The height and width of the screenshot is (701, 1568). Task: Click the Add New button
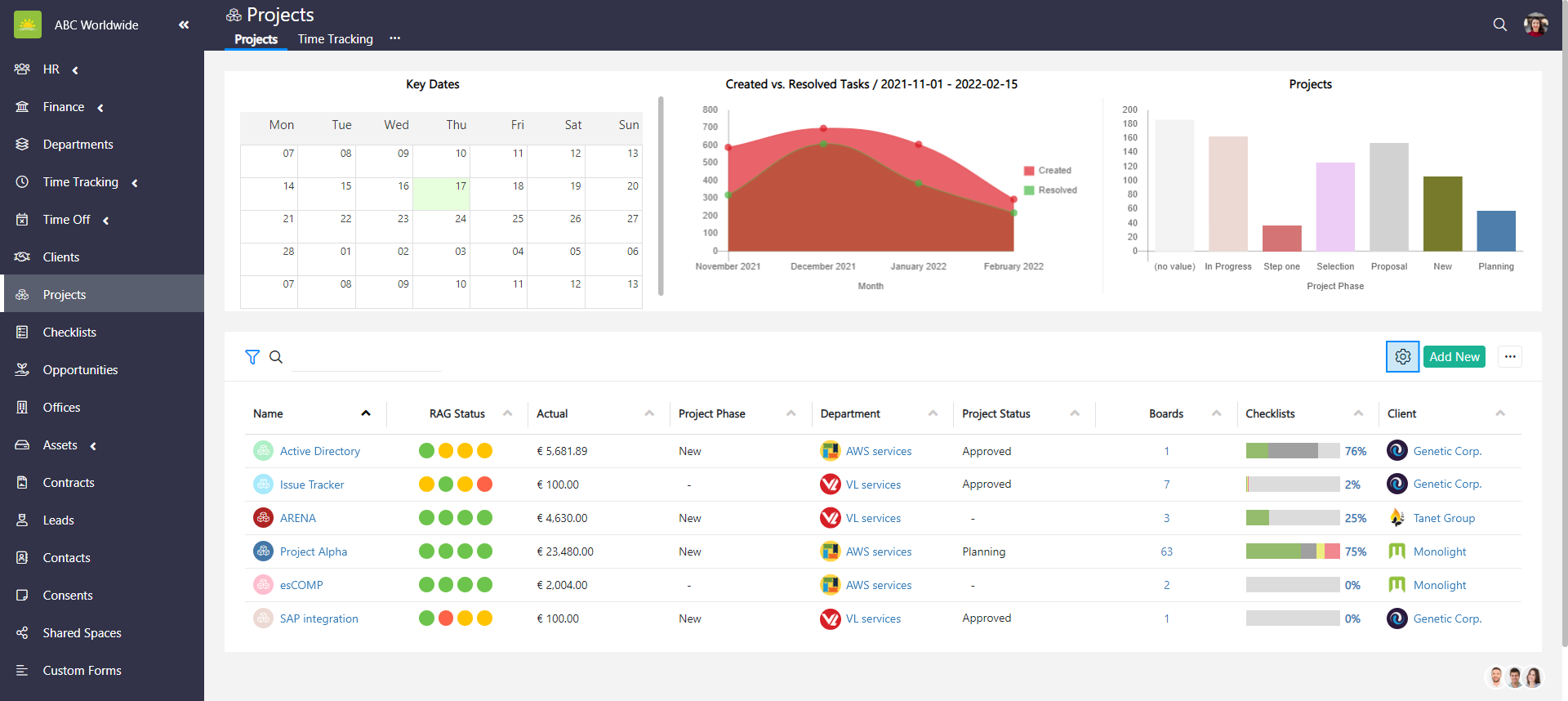point(1454,357)
